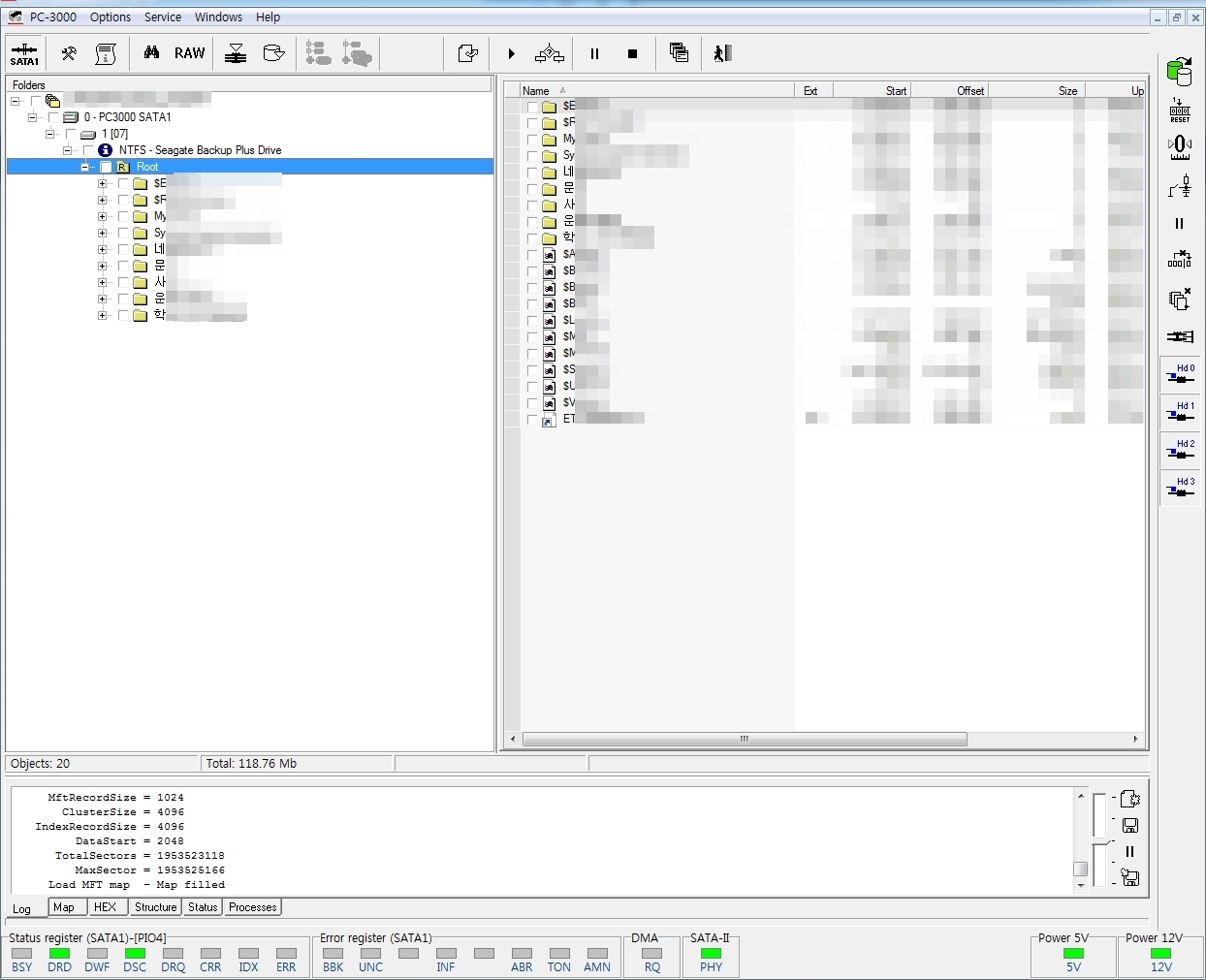Check the Root folder checkbox
Image resolution: width=1206 pixels, height=980 pixels.
click(x=106, y=167)
